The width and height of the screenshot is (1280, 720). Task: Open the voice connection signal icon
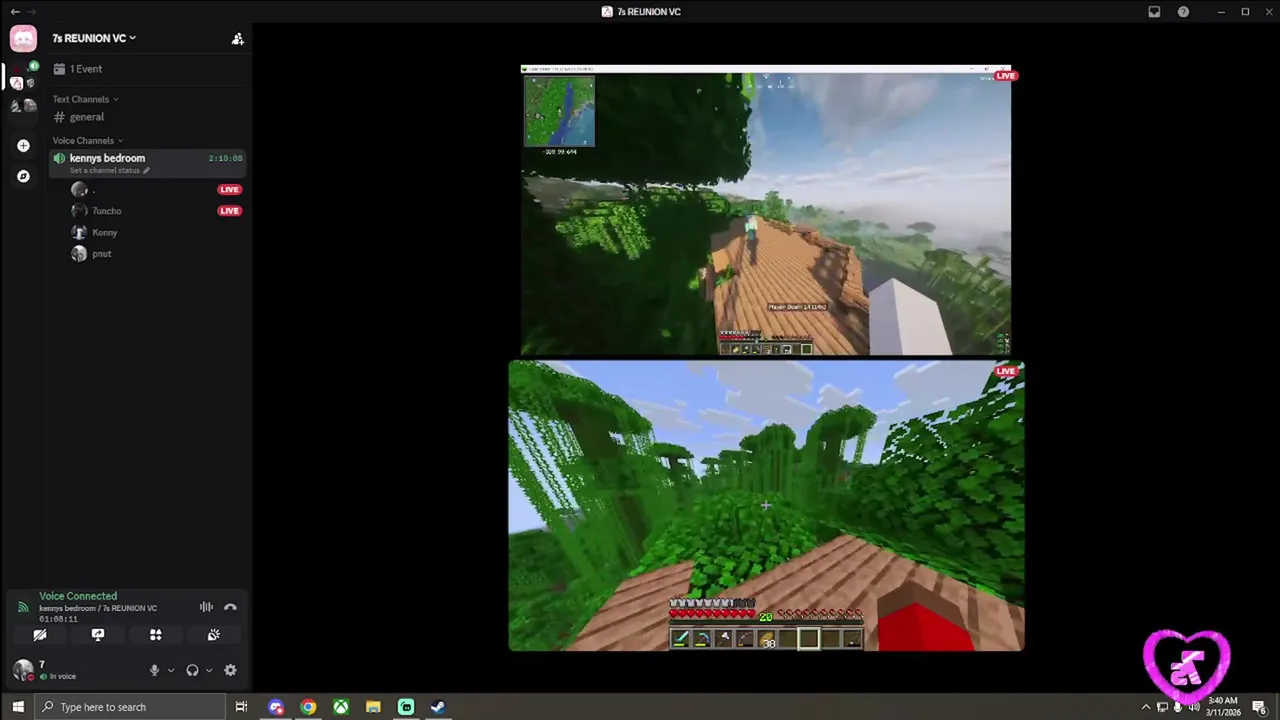coord(23,607)
